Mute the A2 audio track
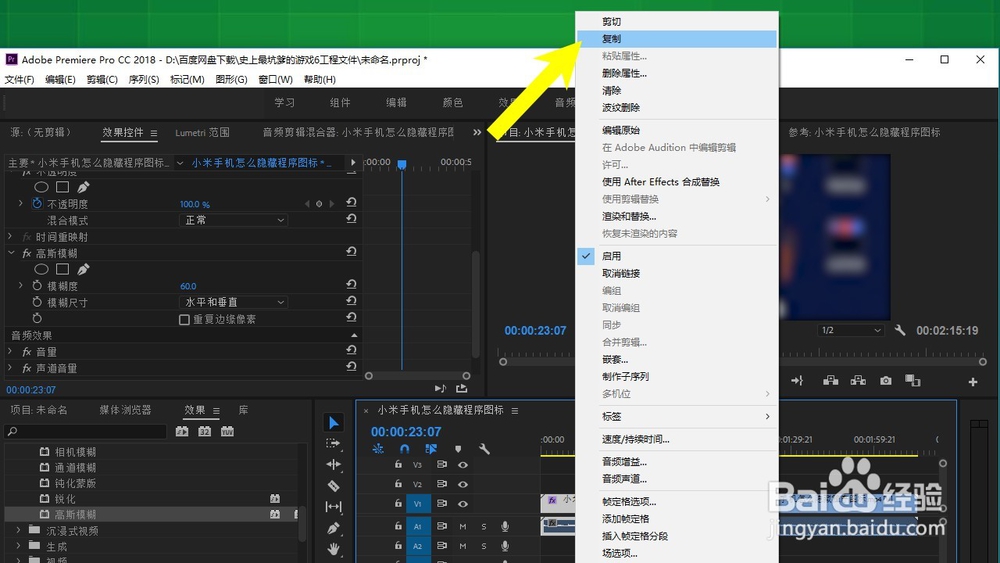The height and width of the screenshot is (563, 1000). [x=463, y=546]
